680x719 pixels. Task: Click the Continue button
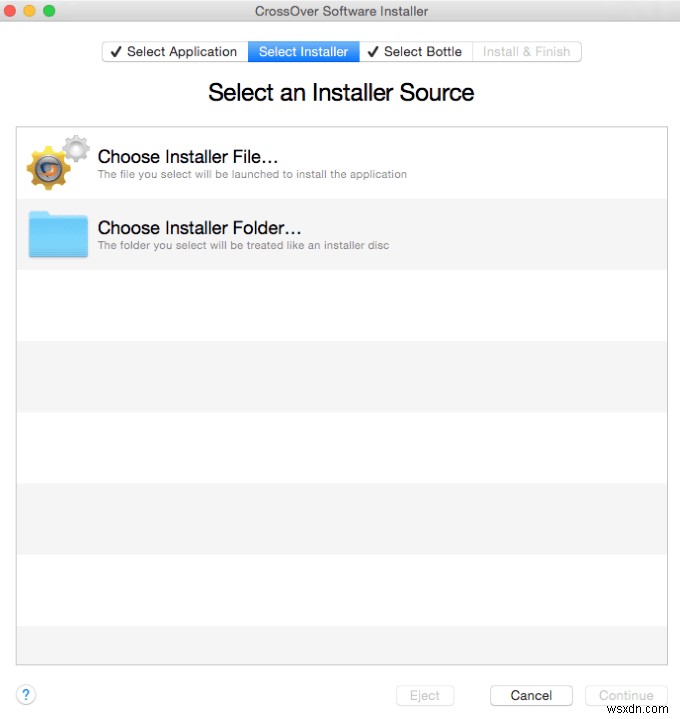pos(626,695)
